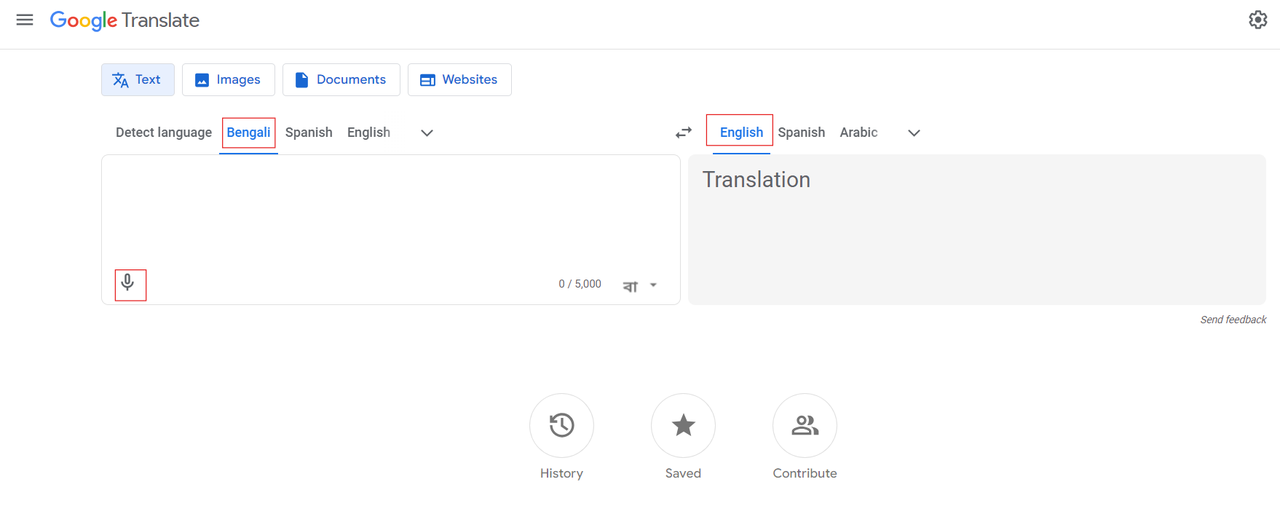1280x506 pixels.
Task: Select English as target language
Action: (741, 132)
